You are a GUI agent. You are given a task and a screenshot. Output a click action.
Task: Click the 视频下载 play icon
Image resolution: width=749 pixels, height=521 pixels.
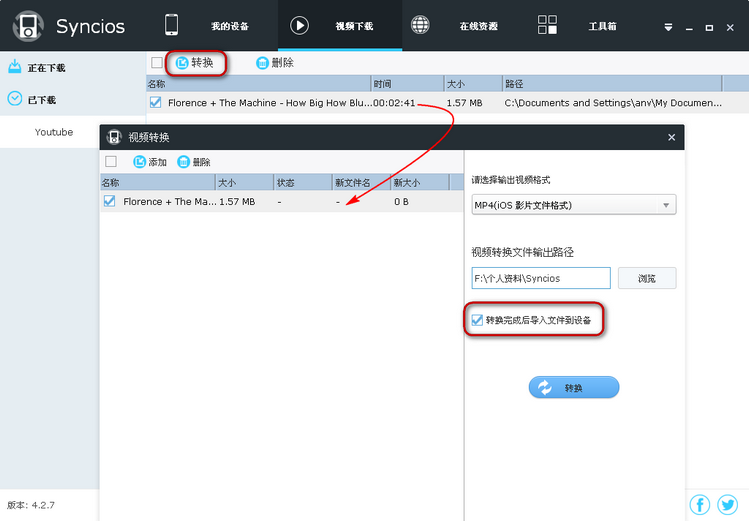(300, 25)
